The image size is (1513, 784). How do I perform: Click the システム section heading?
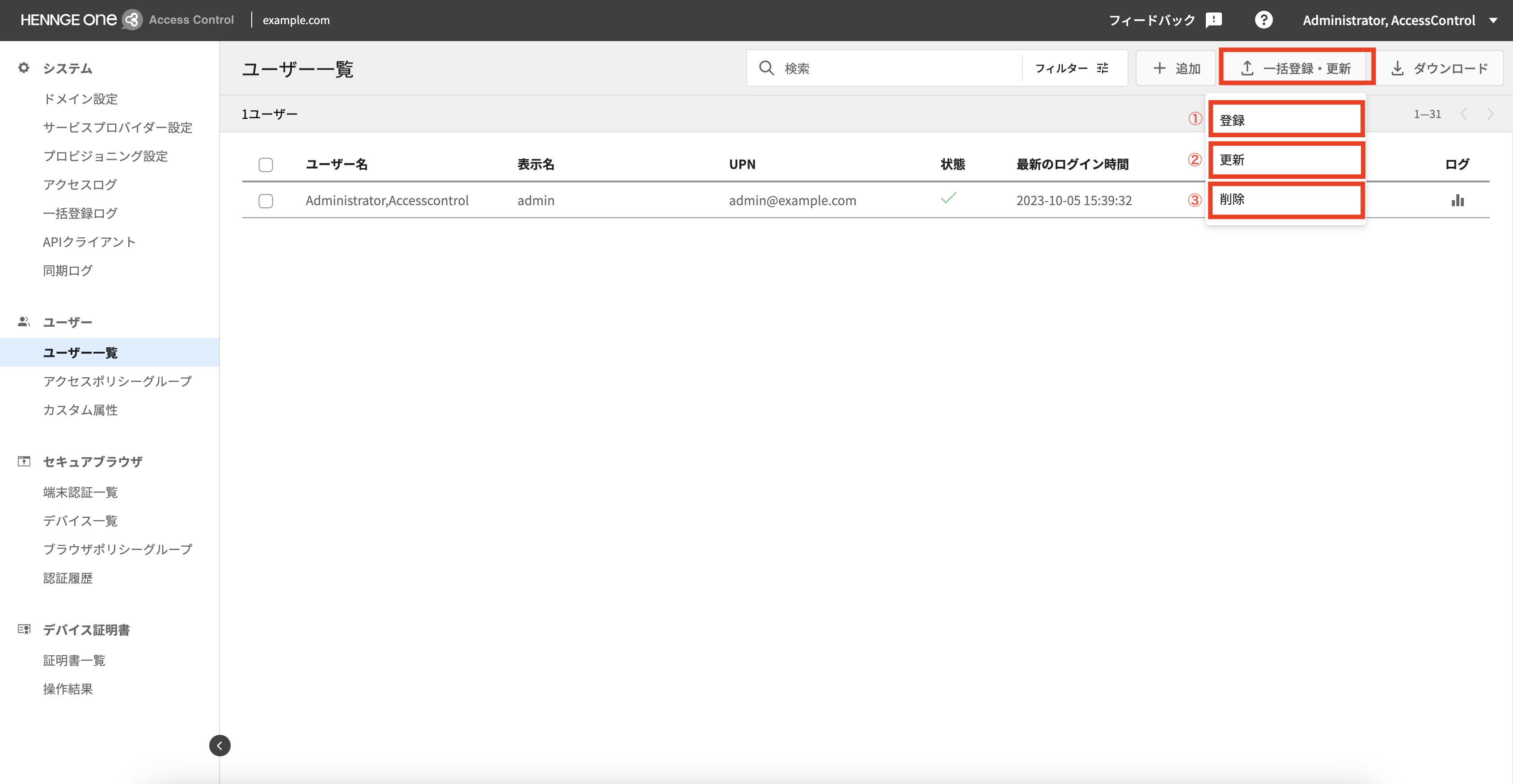(68, 68)
